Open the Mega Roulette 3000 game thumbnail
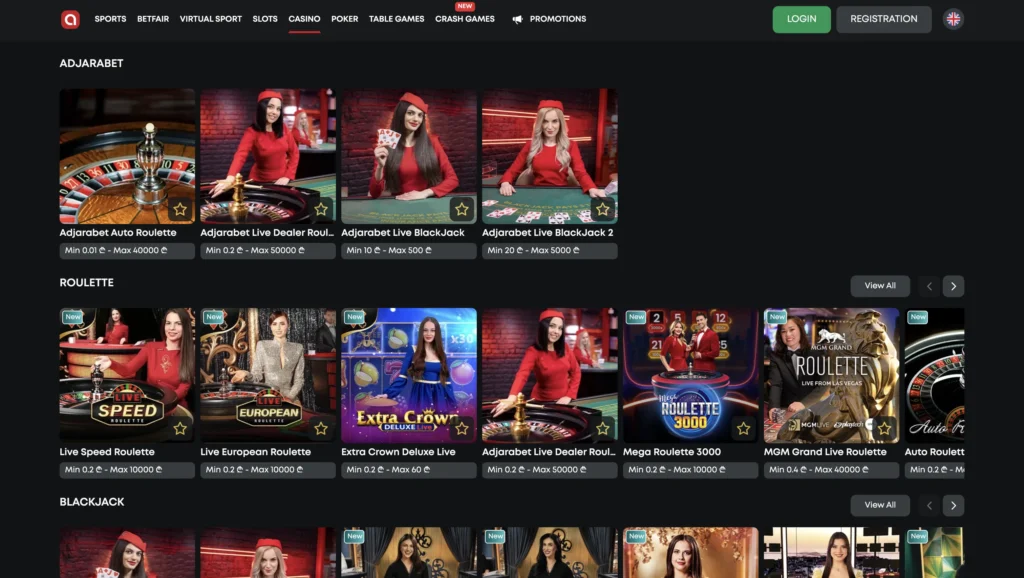Image resolution: width=1024 pixels, height=578 pixels. pyautogui.click(x=691, y=374)
